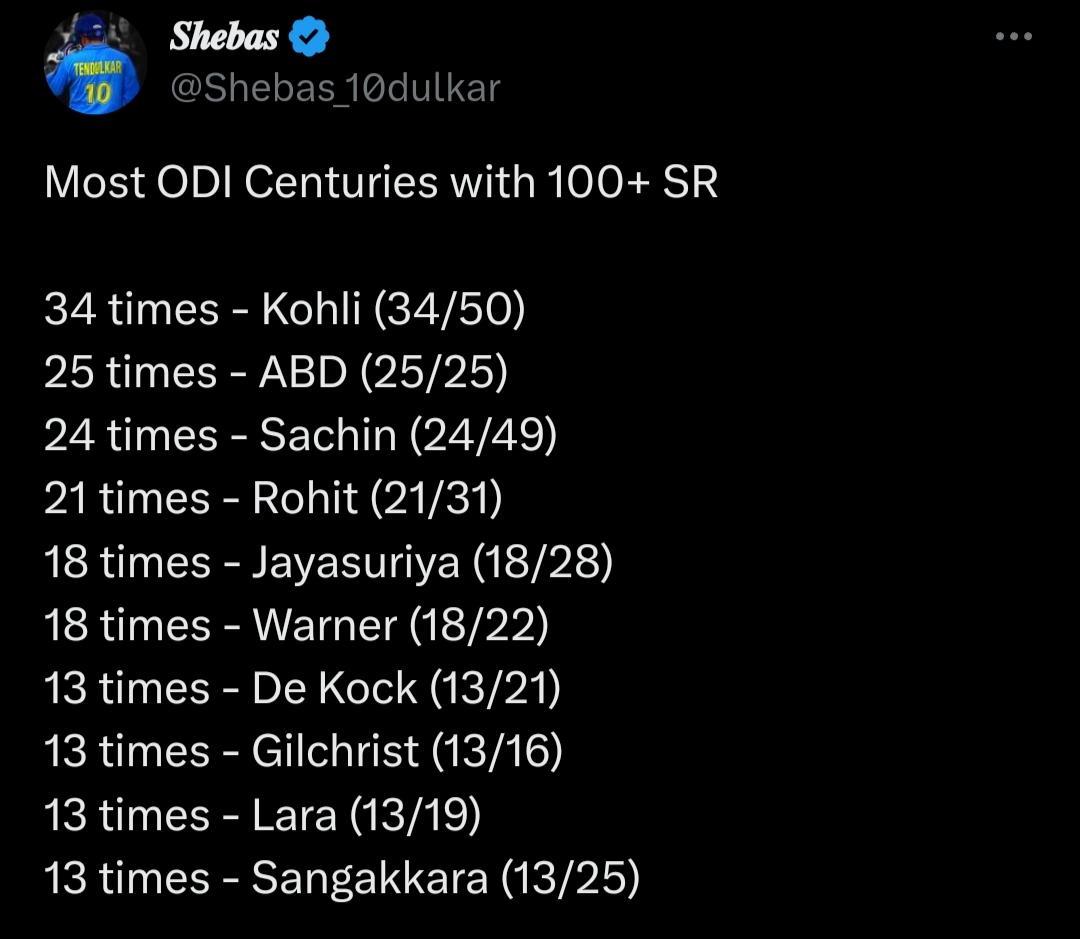Click the Rohit (21/31) line
Image resolution: width=1080 pixels, height=939 pixels.
273,498
